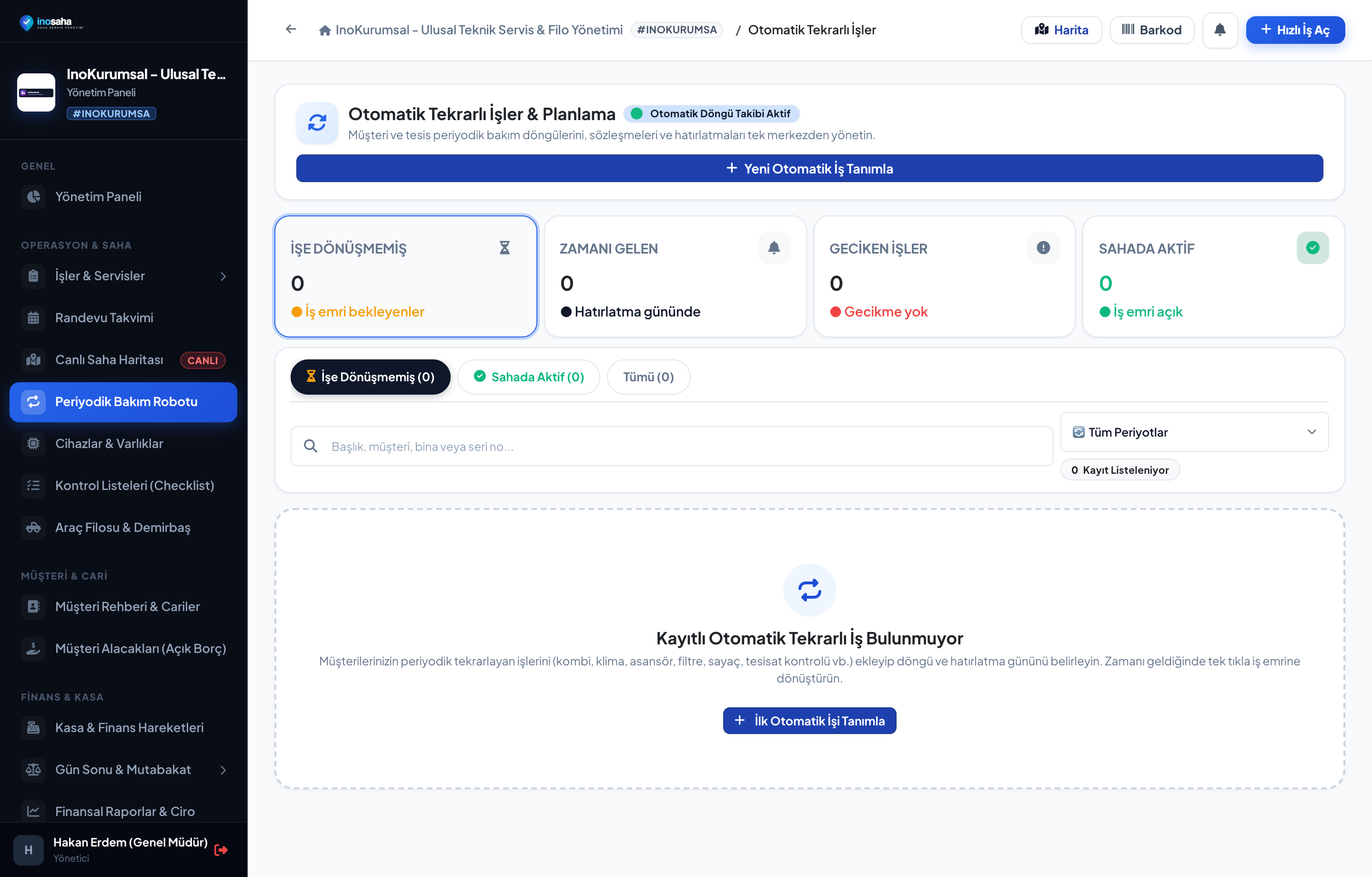The height and width of the screenshot is (877, 1372).
Task: Focus the Başlık, müşteri, bina search field
Action: click(672, 447)
